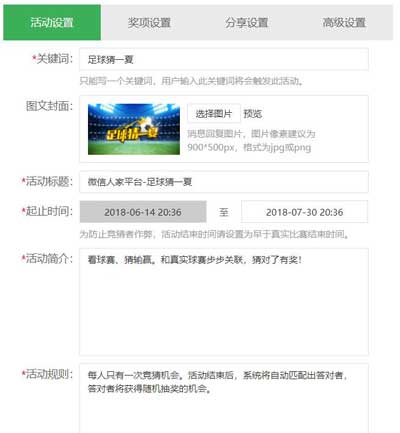The height and width of the screenshot is (433, 400).
Task: Click inside the 活动简介 text area
Action: point(224,302)
